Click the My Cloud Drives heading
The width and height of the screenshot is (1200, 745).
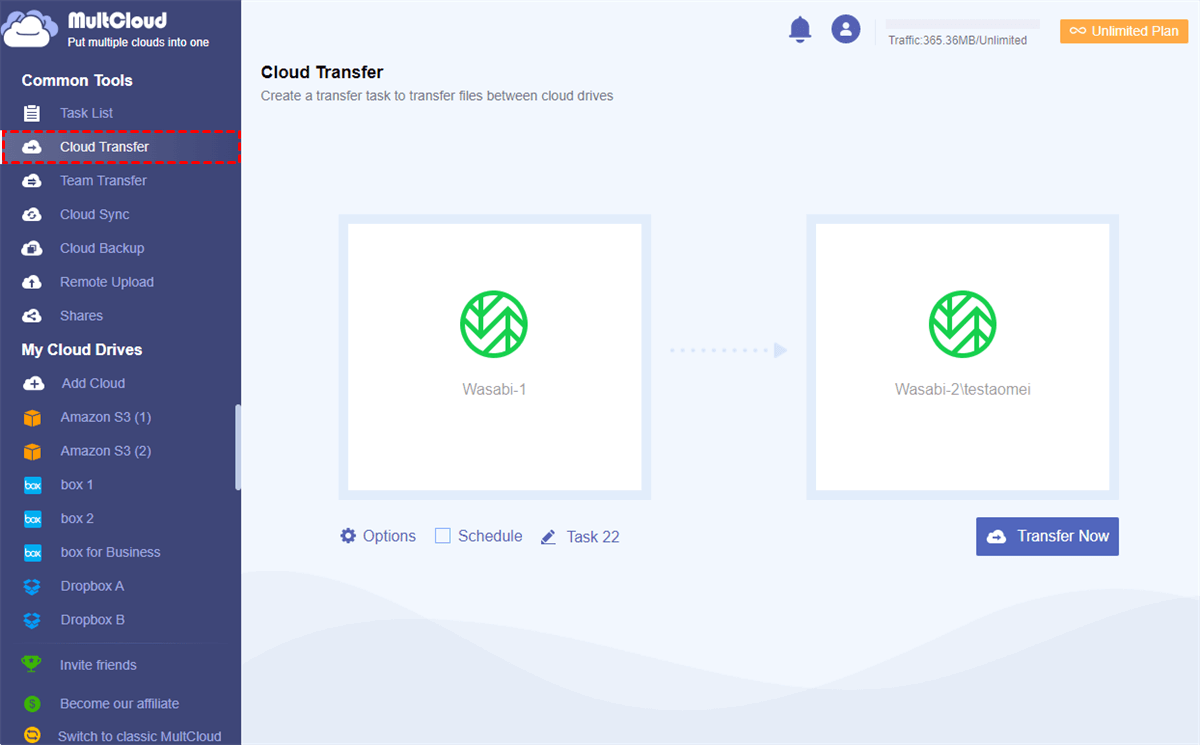[x=82, y=350]
